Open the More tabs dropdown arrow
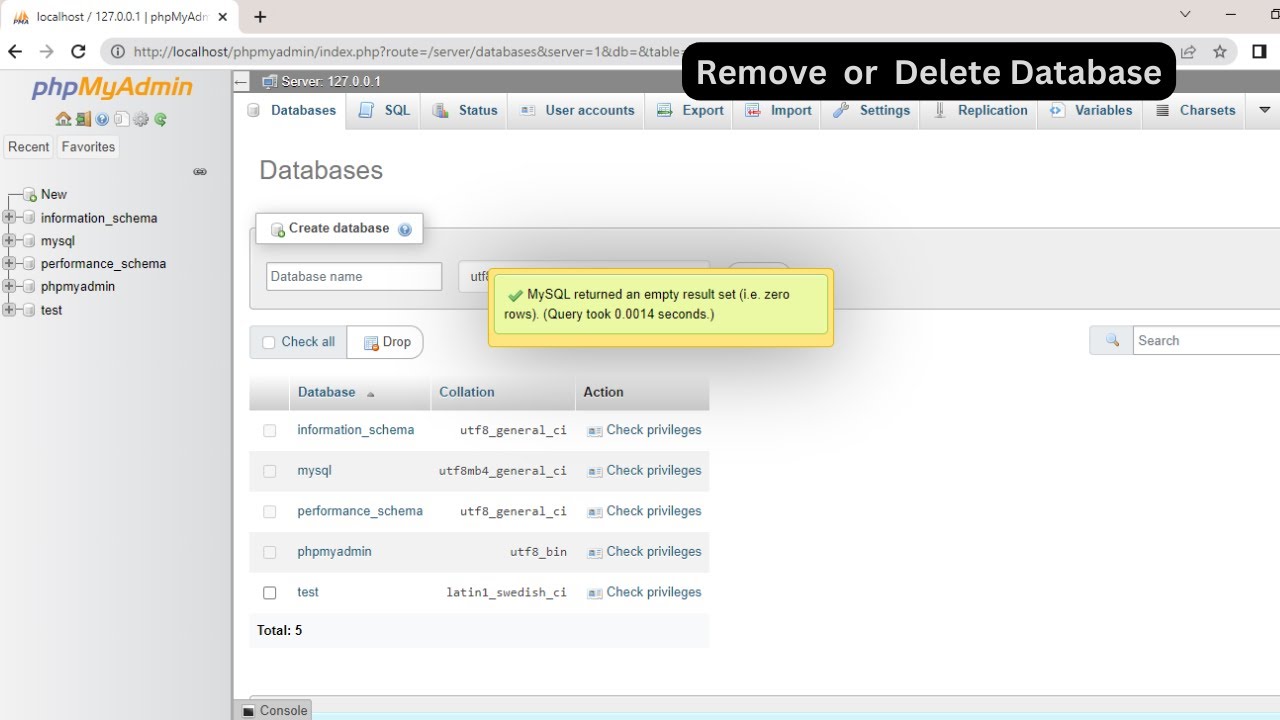This screenshot has width=1280, height=720. click(x=1264, y=110)
